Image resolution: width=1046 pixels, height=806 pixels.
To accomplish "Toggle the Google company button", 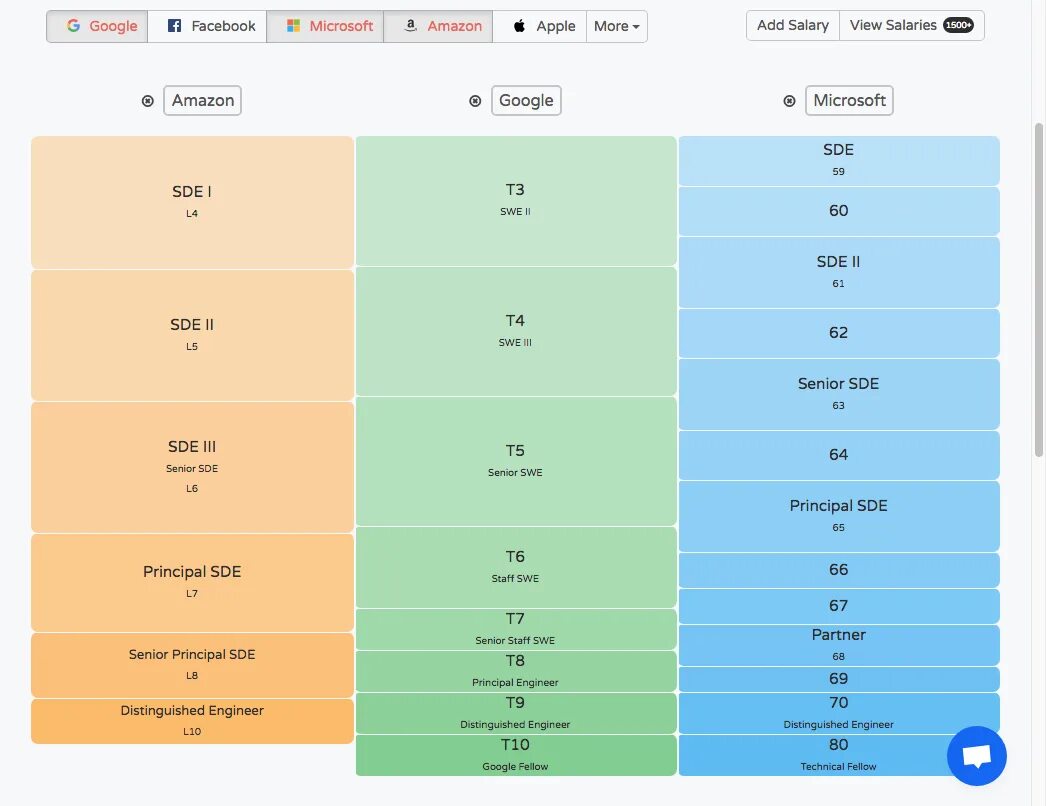I will pyautogui.click(x=97, y=26).
